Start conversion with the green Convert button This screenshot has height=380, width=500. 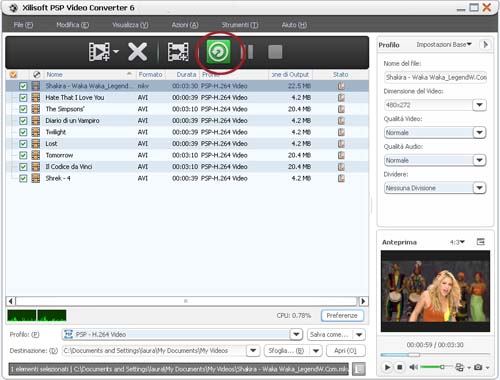(218, 52)
